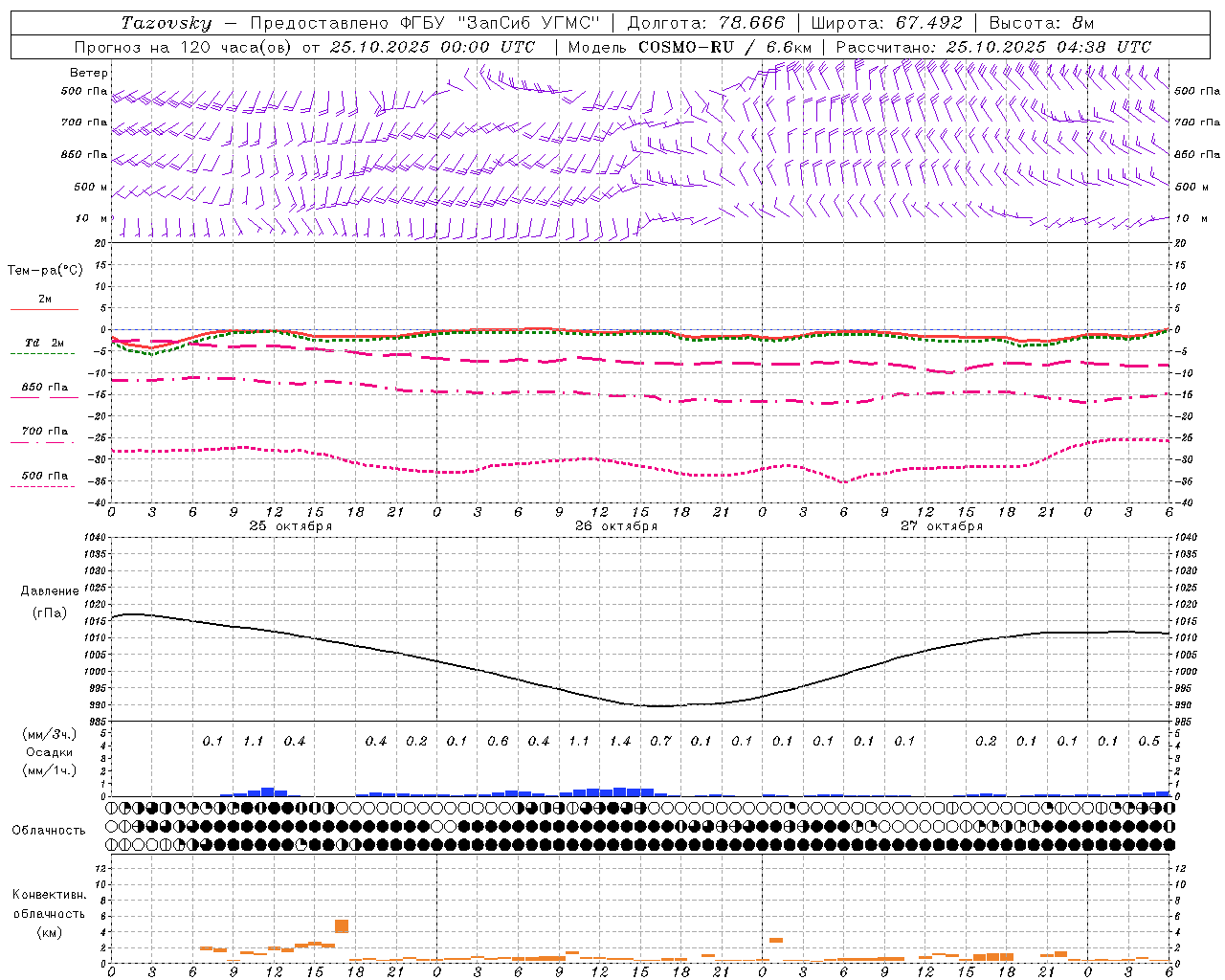Viewport: 1225px width, 980px height.
Task: Click the "Долгота: 78.666" value
Action: coord(706,23)
